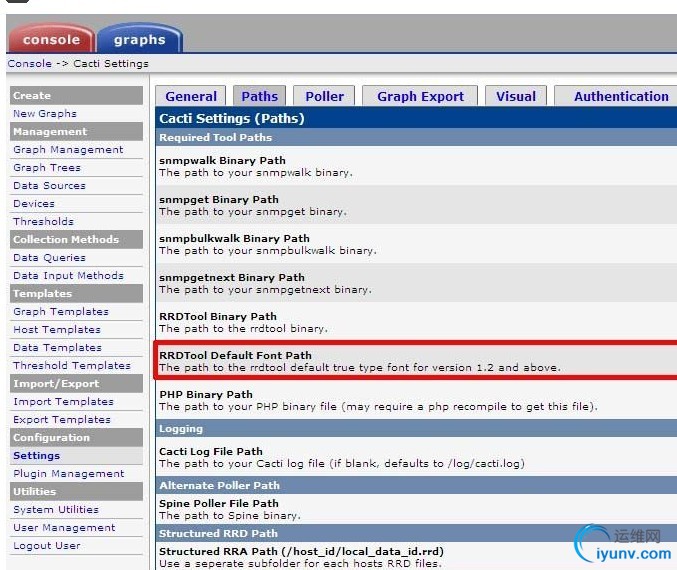Viewport: 677px width, 570px height.
Task: Open the Graph Trees page
Action: (x=47, y=168)
